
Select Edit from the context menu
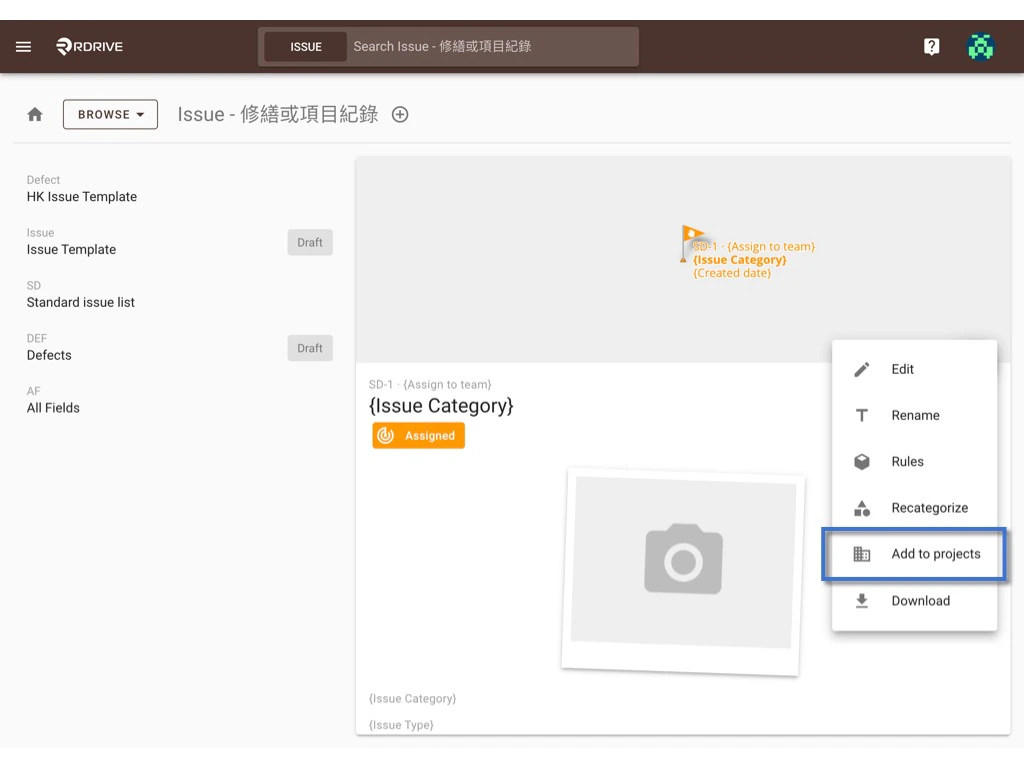(x=901, y=369)
